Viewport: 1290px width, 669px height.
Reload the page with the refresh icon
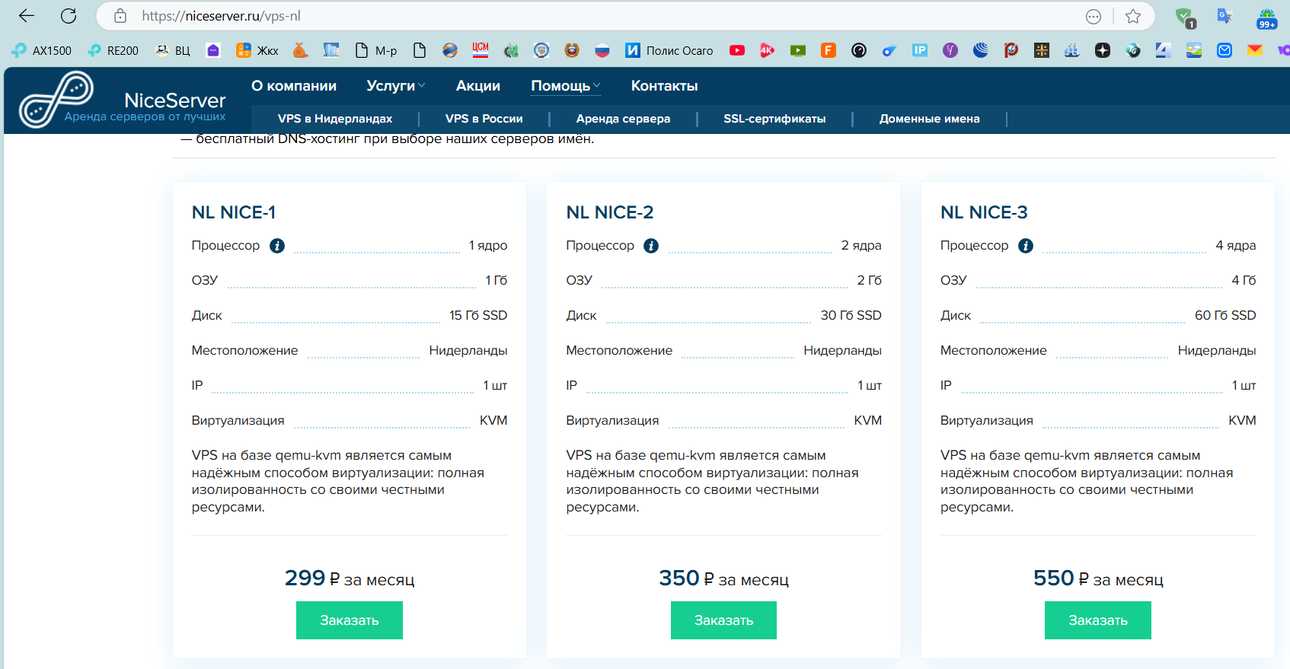[68, 16]
